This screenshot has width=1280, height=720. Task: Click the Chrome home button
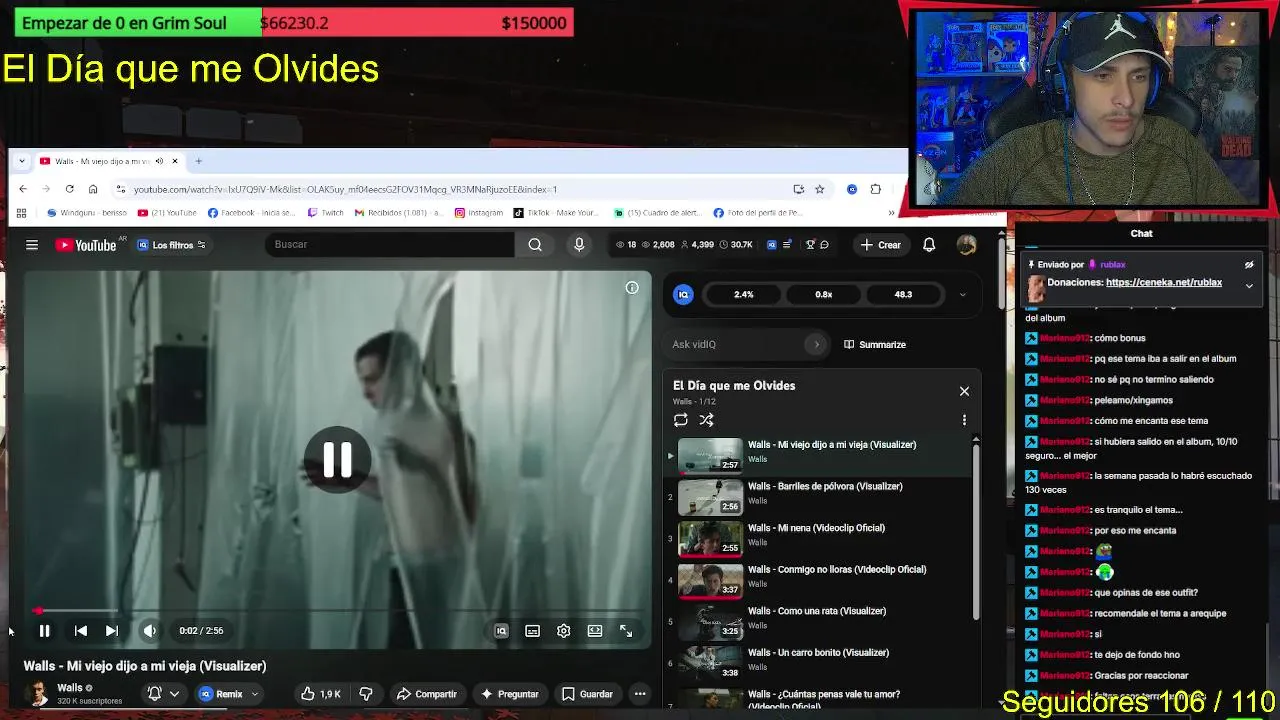(x=93, y=189)
